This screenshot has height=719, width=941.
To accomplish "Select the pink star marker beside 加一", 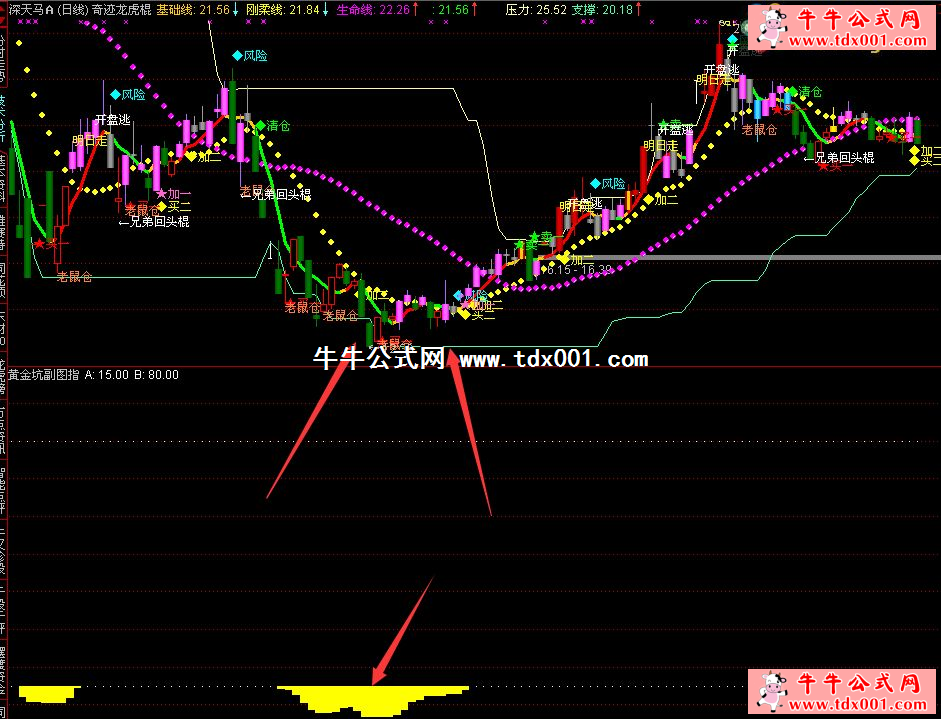I will [x=162, y=194].
